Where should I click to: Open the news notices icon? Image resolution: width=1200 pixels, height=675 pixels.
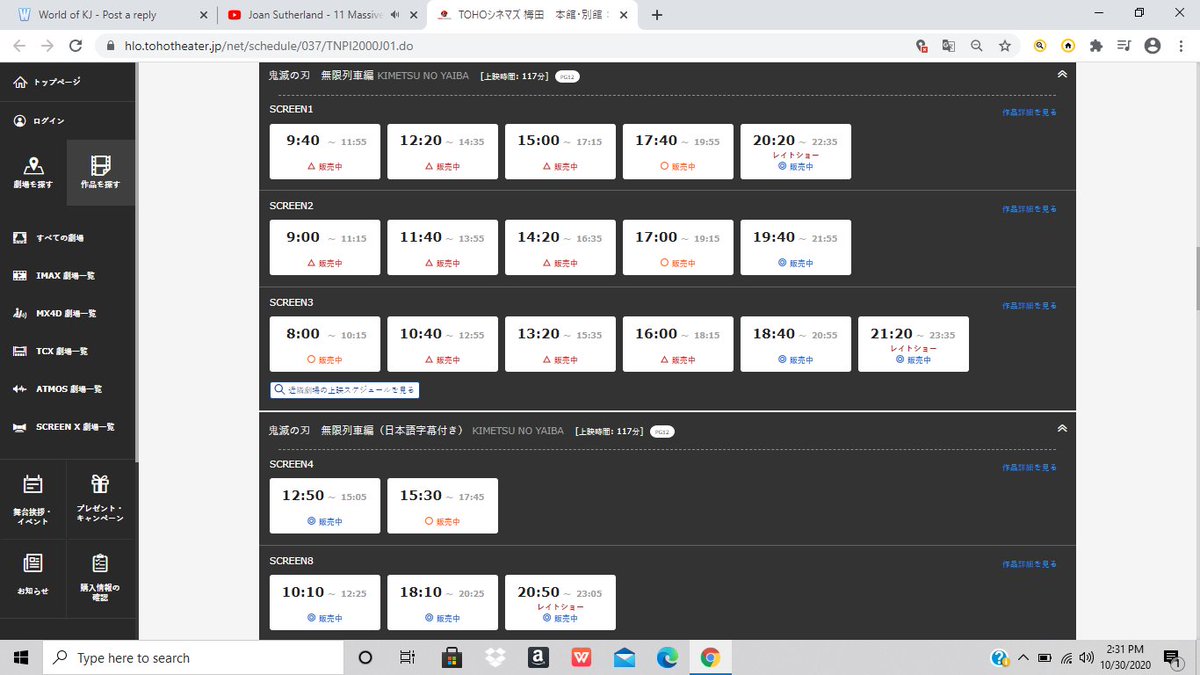click(33, 563)
